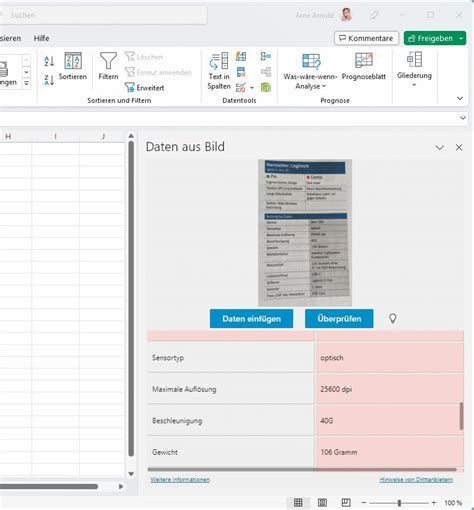Click the green Data Model icon
This screenshot has height=510, width=474.
click(266, 88)
